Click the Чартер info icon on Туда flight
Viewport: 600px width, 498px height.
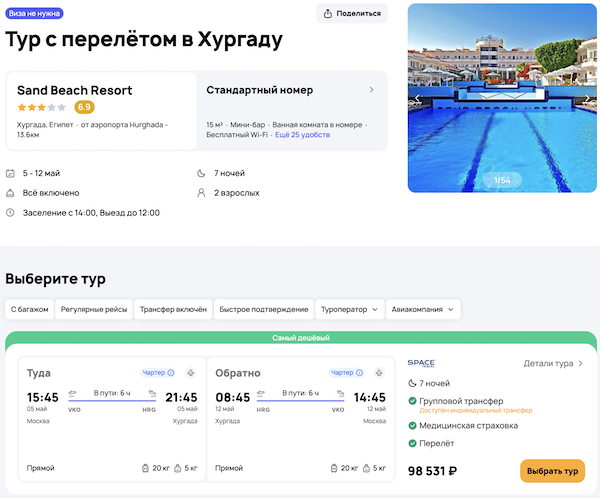(x=171, y=373)
